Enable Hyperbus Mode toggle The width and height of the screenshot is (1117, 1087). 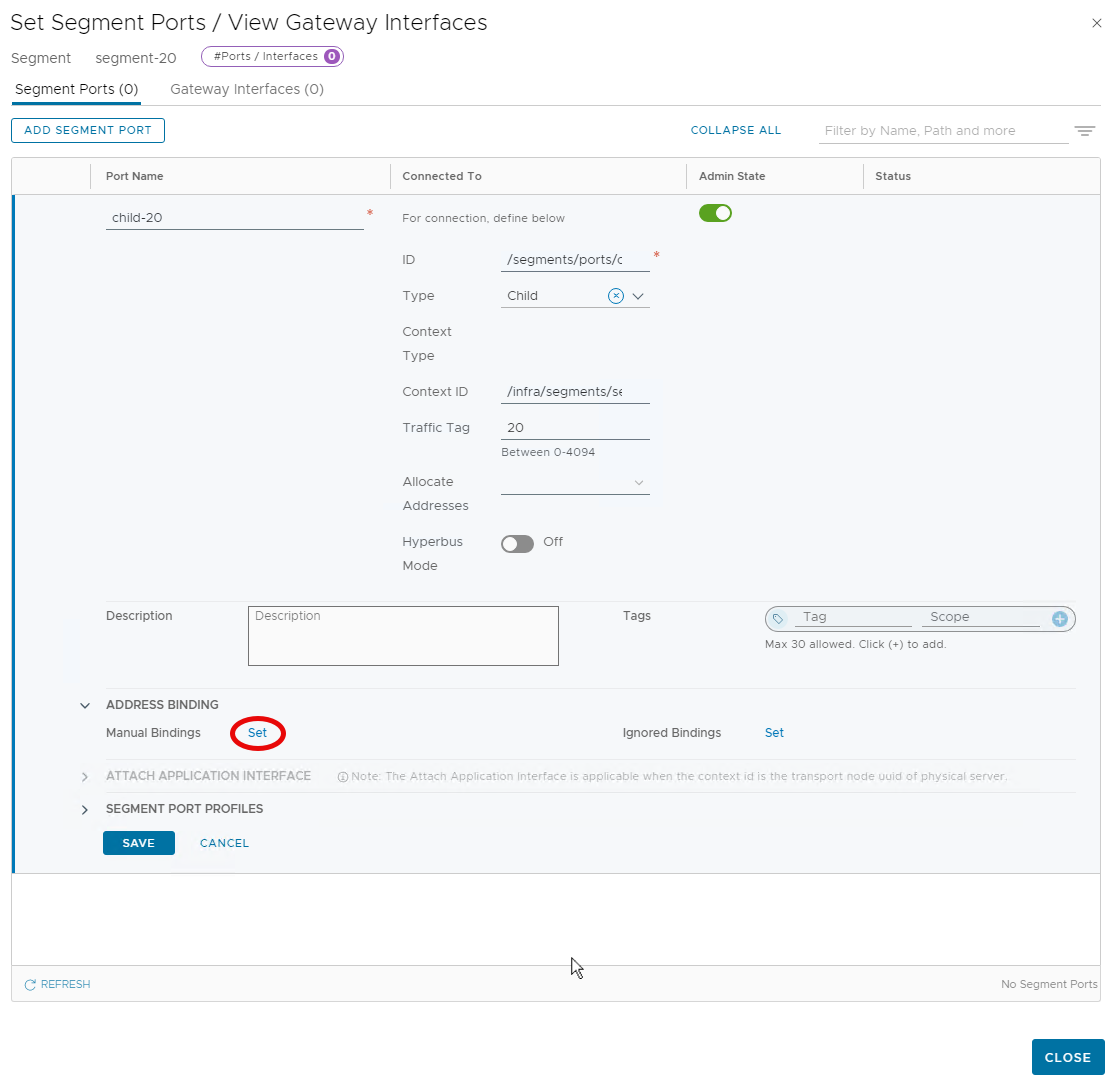tap(517, 544)
